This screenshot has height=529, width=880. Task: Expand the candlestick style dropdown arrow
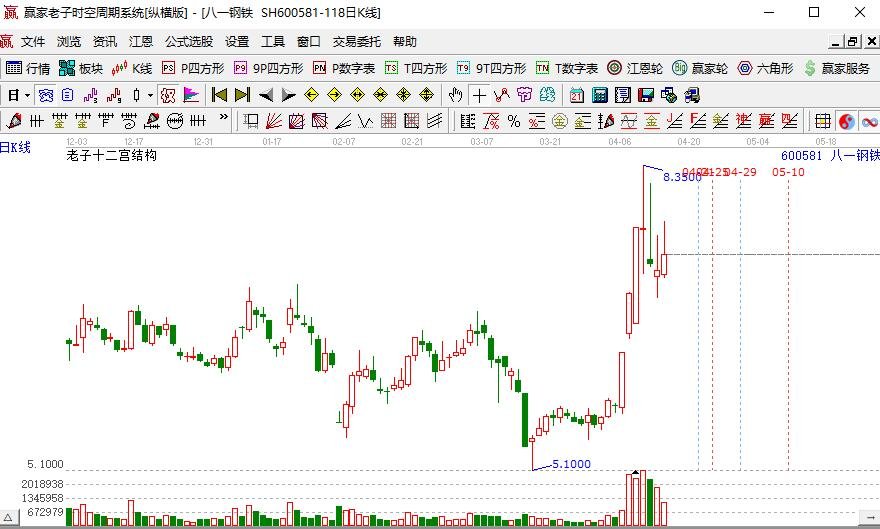pyautogui.click(x=150, y=95)
